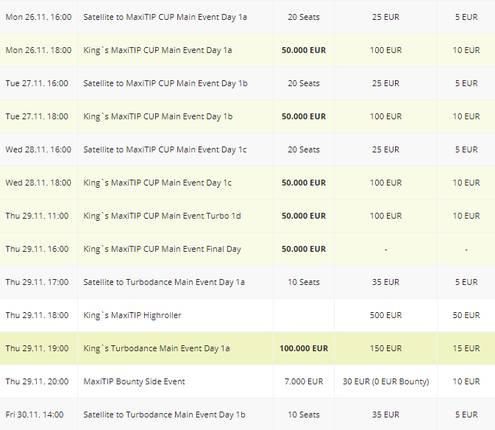Open King's MaxiTIP CUP Main Event Turbo 1d
The image size is (495, 430).
[x=162, y=216]
